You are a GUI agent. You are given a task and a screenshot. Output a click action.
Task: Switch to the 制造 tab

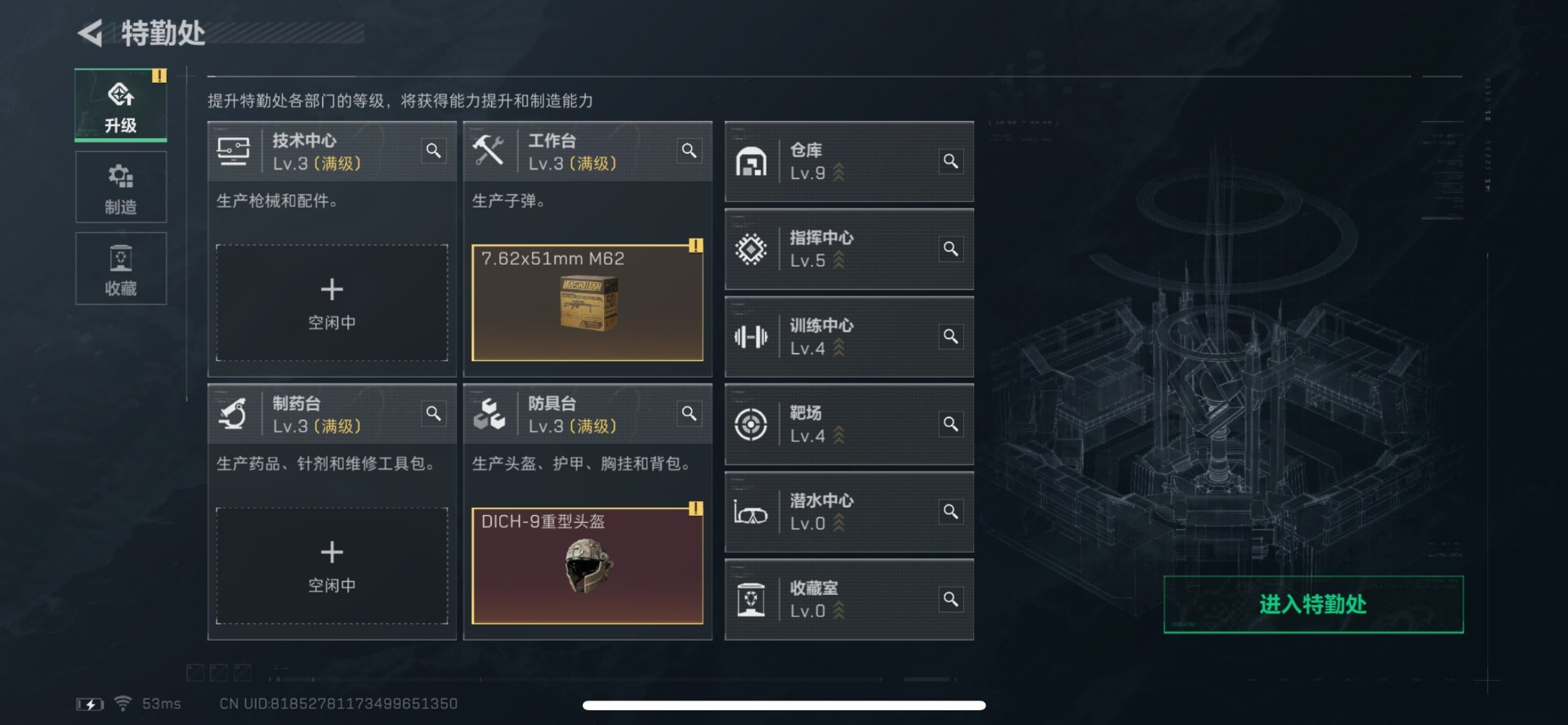[121, 187]
